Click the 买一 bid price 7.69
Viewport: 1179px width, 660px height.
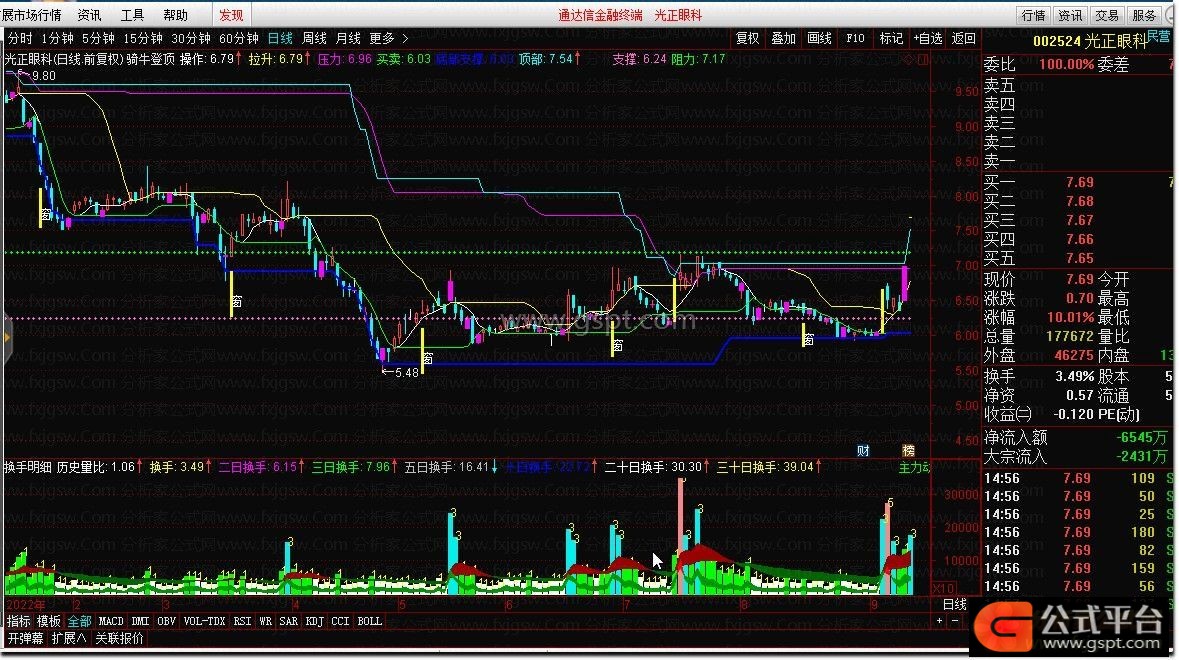pyautogui.click(x=1080, y=182)
